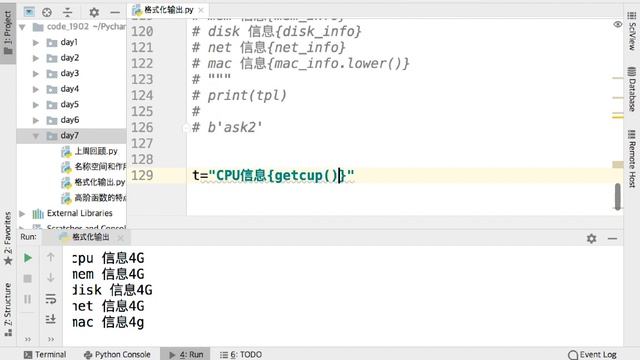Toggle the 4: Run tool window button
This screenshot has height=360, width=640.
[186, 354]
